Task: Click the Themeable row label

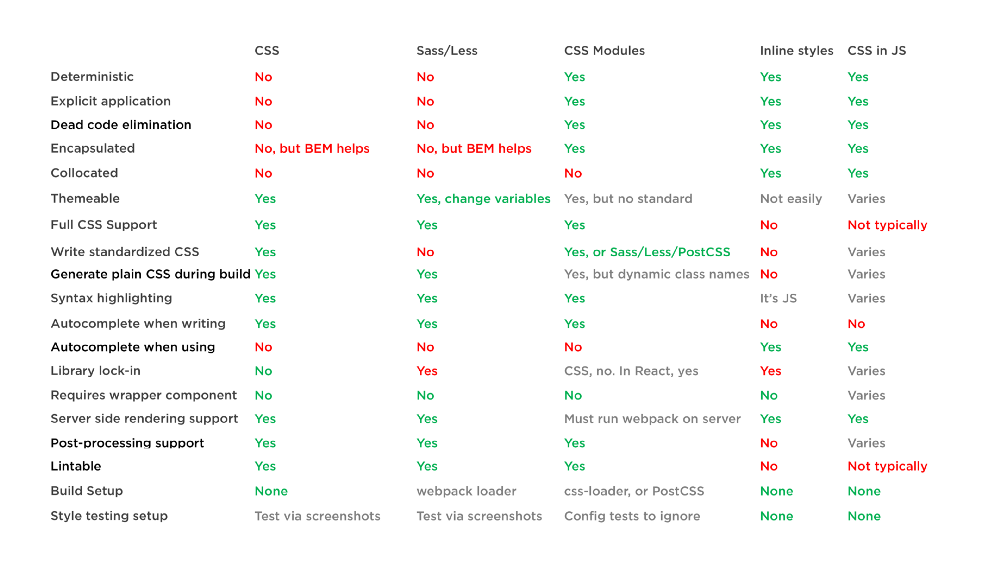Action: coord(85,199)
